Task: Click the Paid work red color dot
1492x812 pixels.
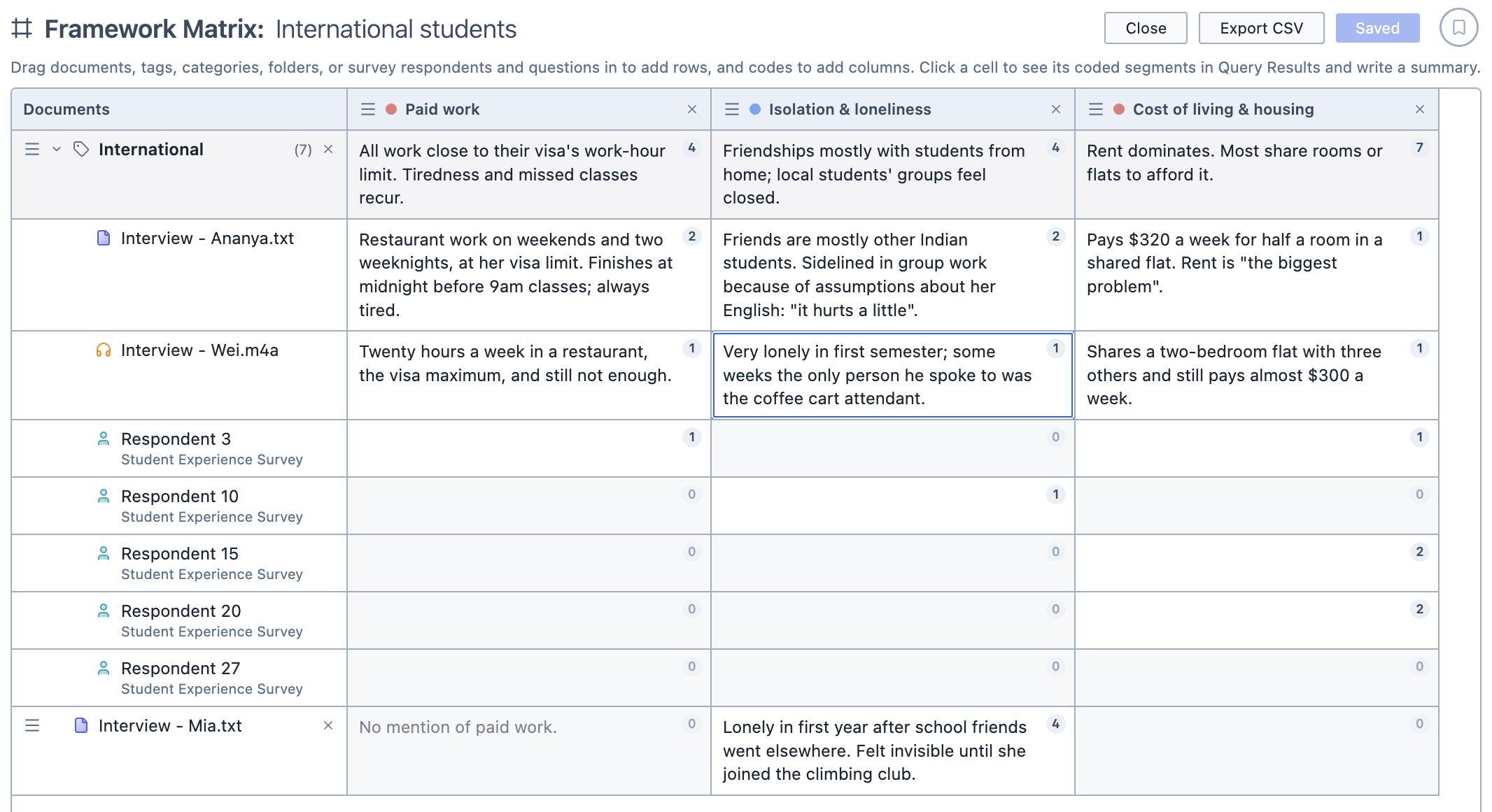Action: (x=392, y=109)
